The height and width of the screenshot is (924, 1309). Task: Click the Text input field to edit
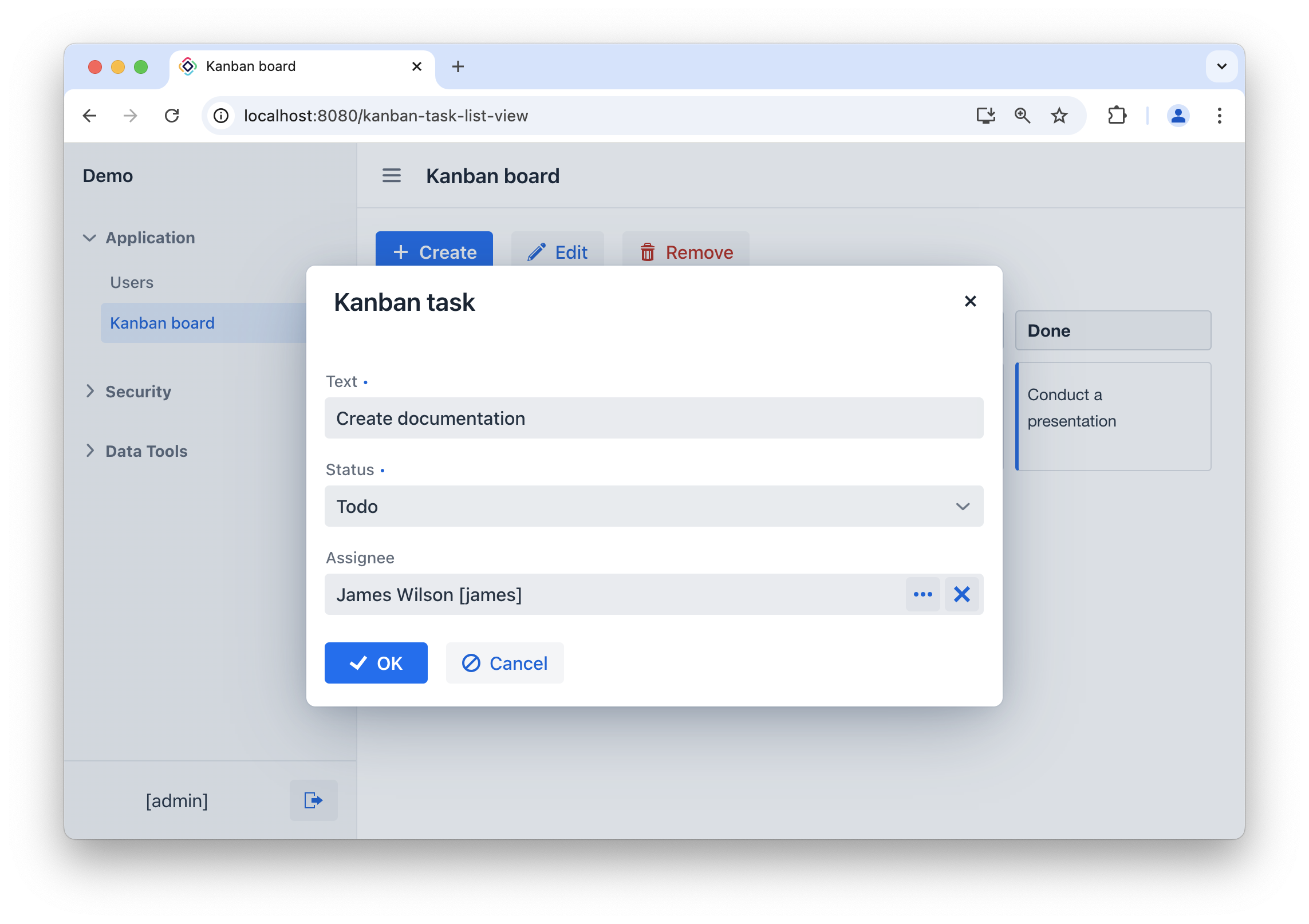(x=655, y=418)
